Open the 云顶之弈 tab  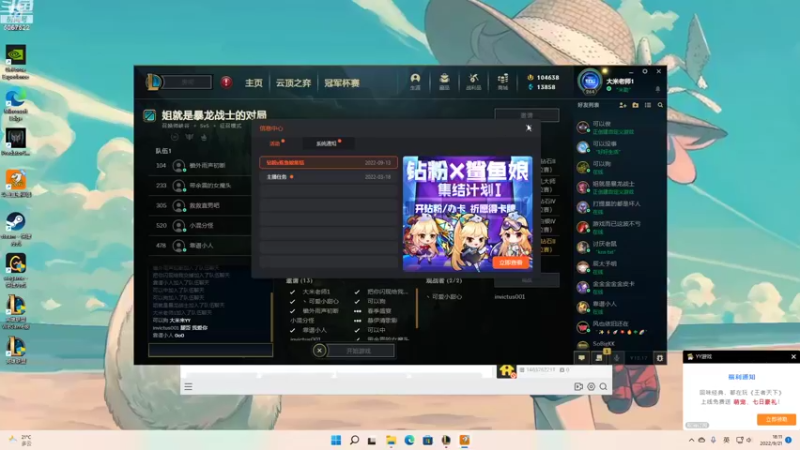(x=293, y=83)
